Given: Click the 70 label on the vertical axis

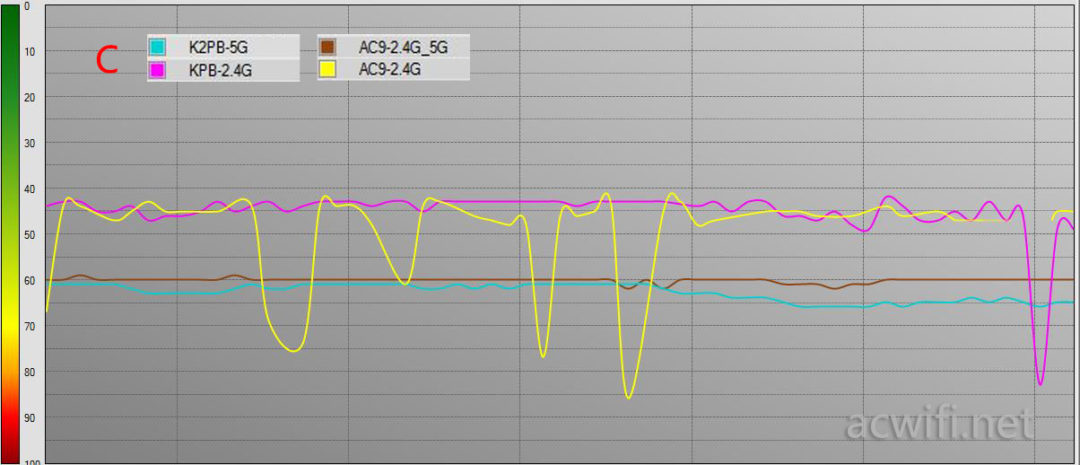Looking at the screenshot, I should point(29,326).
